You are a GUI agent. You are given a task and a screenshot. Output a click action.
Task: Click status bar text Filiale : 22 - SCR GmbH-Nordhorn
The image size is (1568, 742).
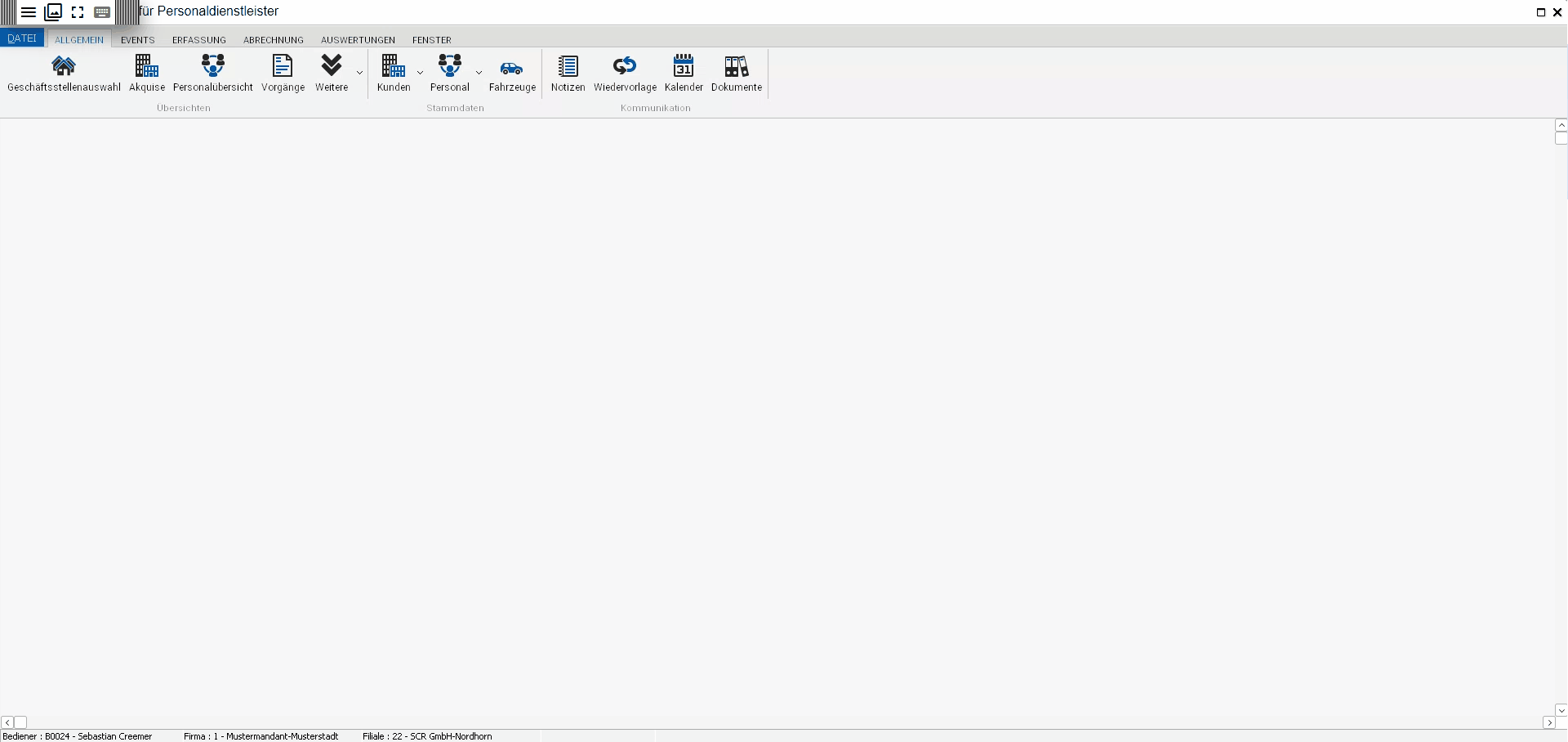click(x=427, y=736)
